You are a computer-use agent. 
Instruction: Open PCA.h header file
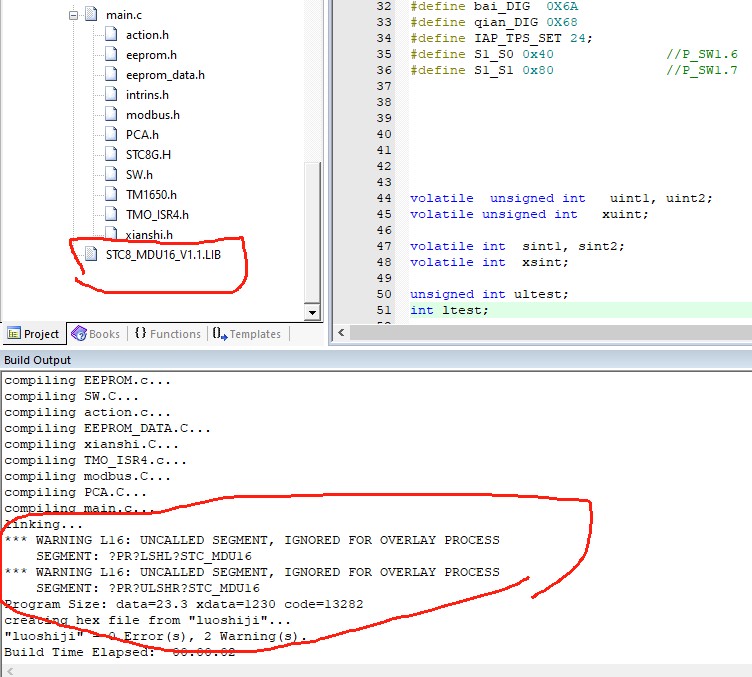pos(142,135)
